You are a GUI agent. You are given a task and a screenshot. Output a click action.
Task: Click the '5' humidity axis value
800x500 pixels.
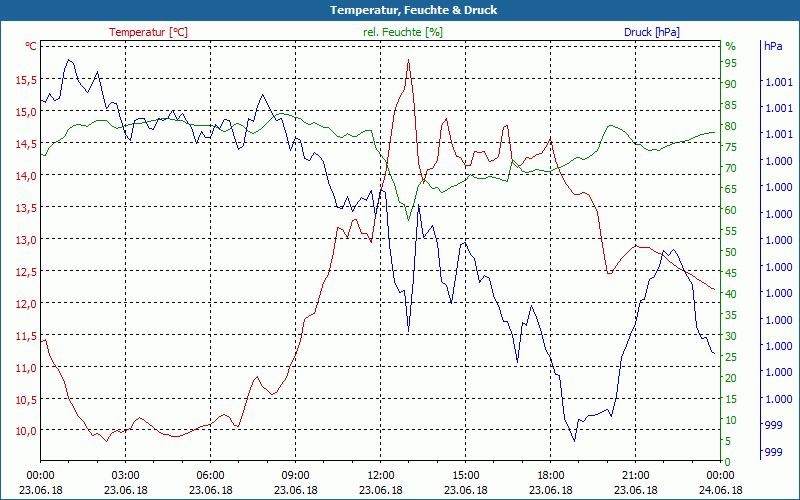click(728, 441)
